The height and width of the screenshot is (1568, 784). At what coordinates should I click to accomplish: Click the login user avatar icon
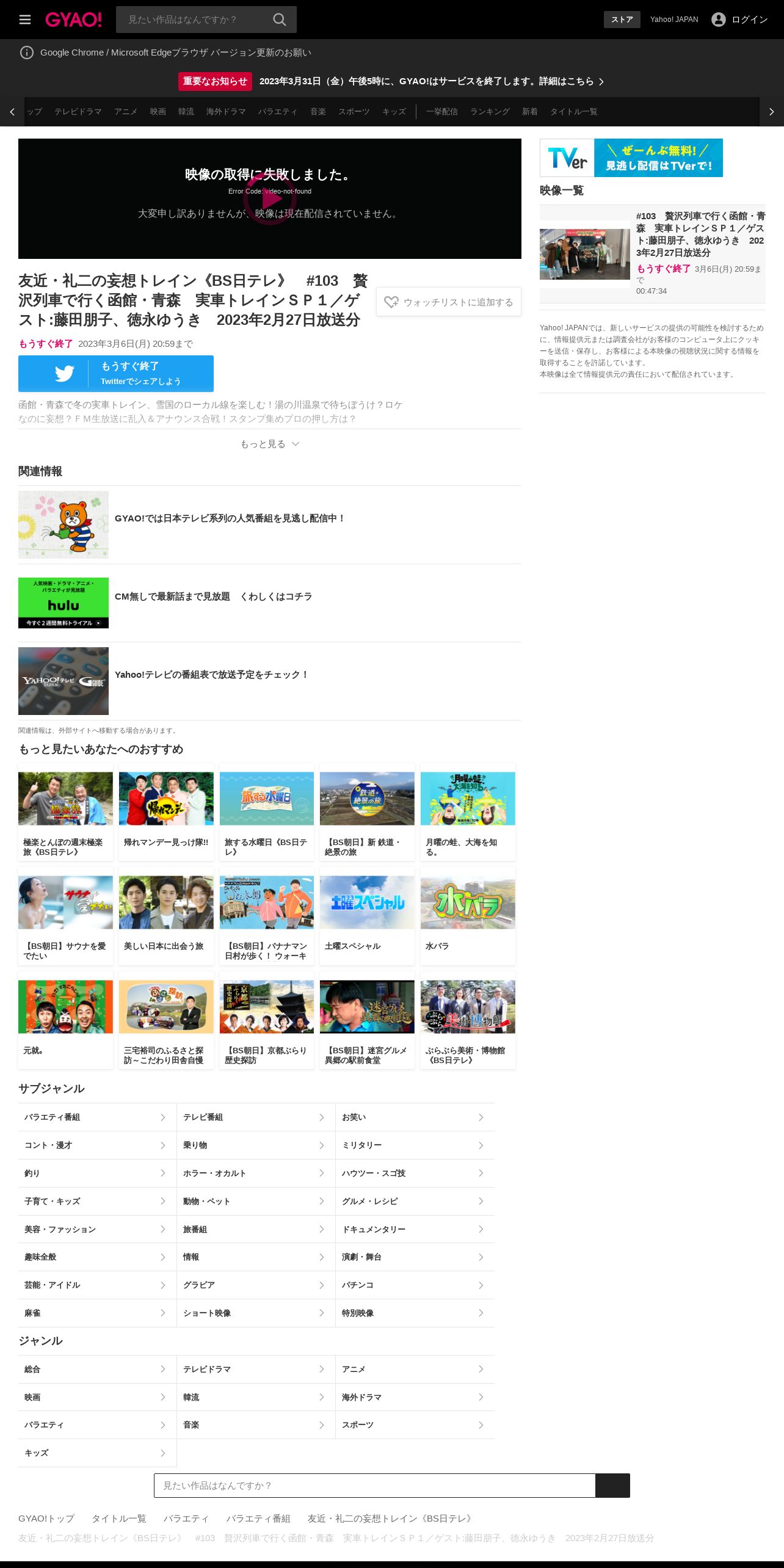click(x=719, y=20)
